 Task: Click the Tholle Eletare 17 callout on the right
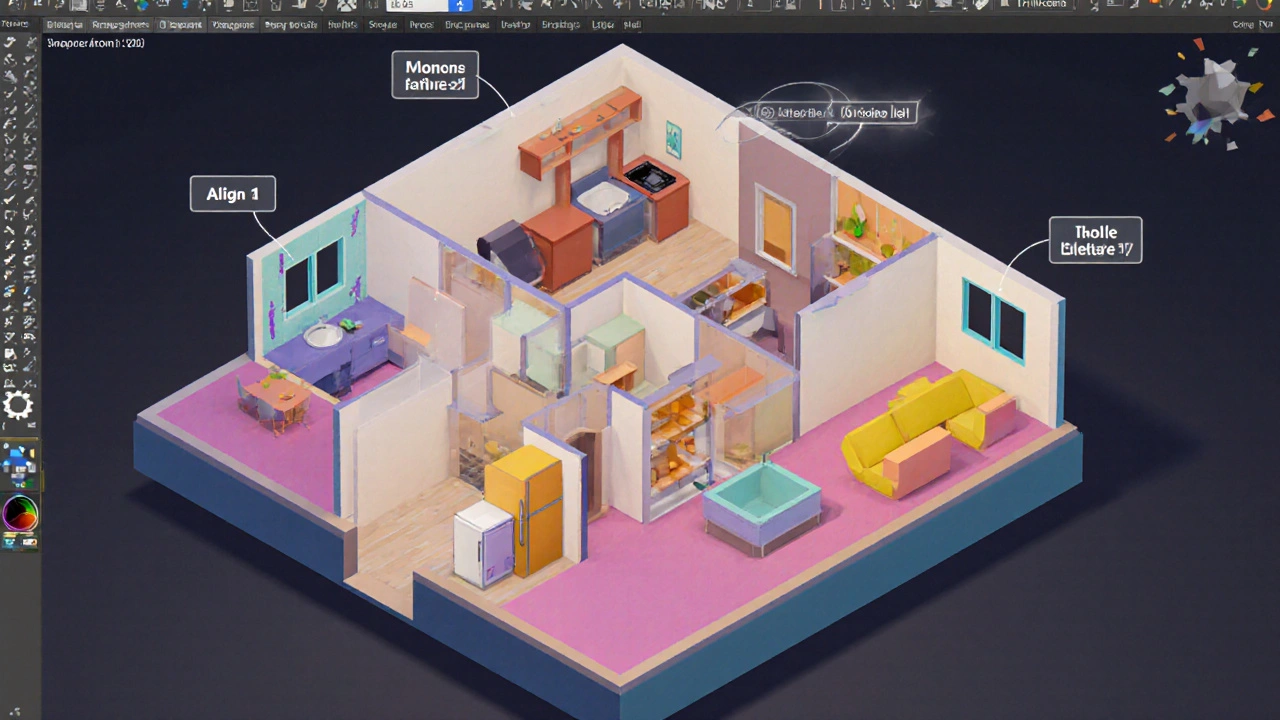[1095, 240]
